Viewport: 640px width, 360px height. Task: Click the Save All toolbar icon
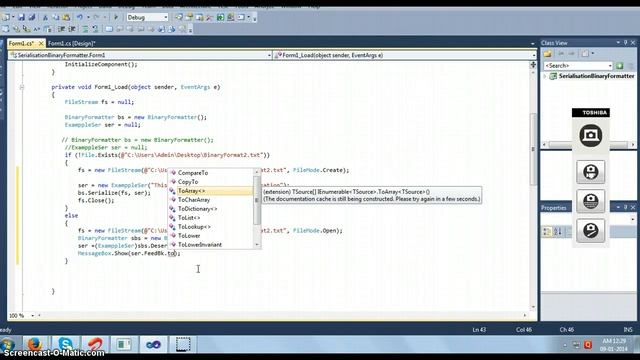pyautogui.click(x=31, y=17)
